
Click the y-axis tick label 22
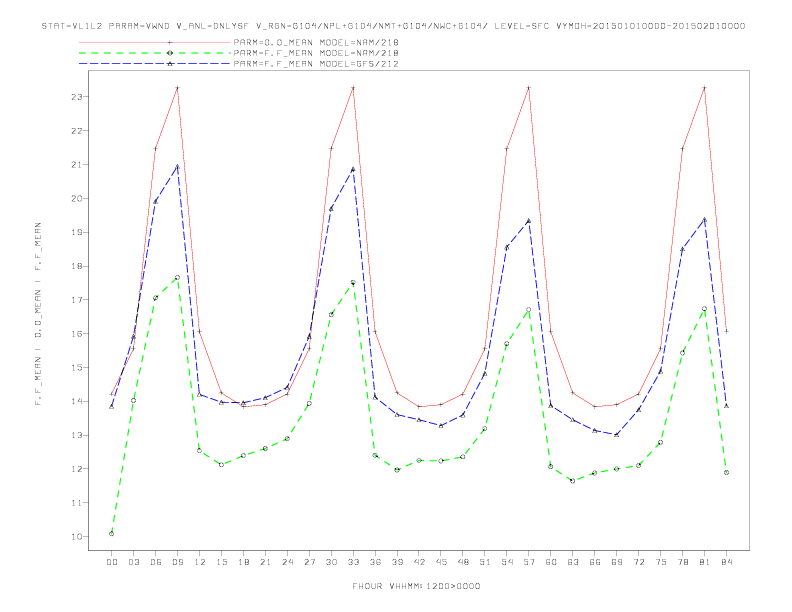[77, 130]
